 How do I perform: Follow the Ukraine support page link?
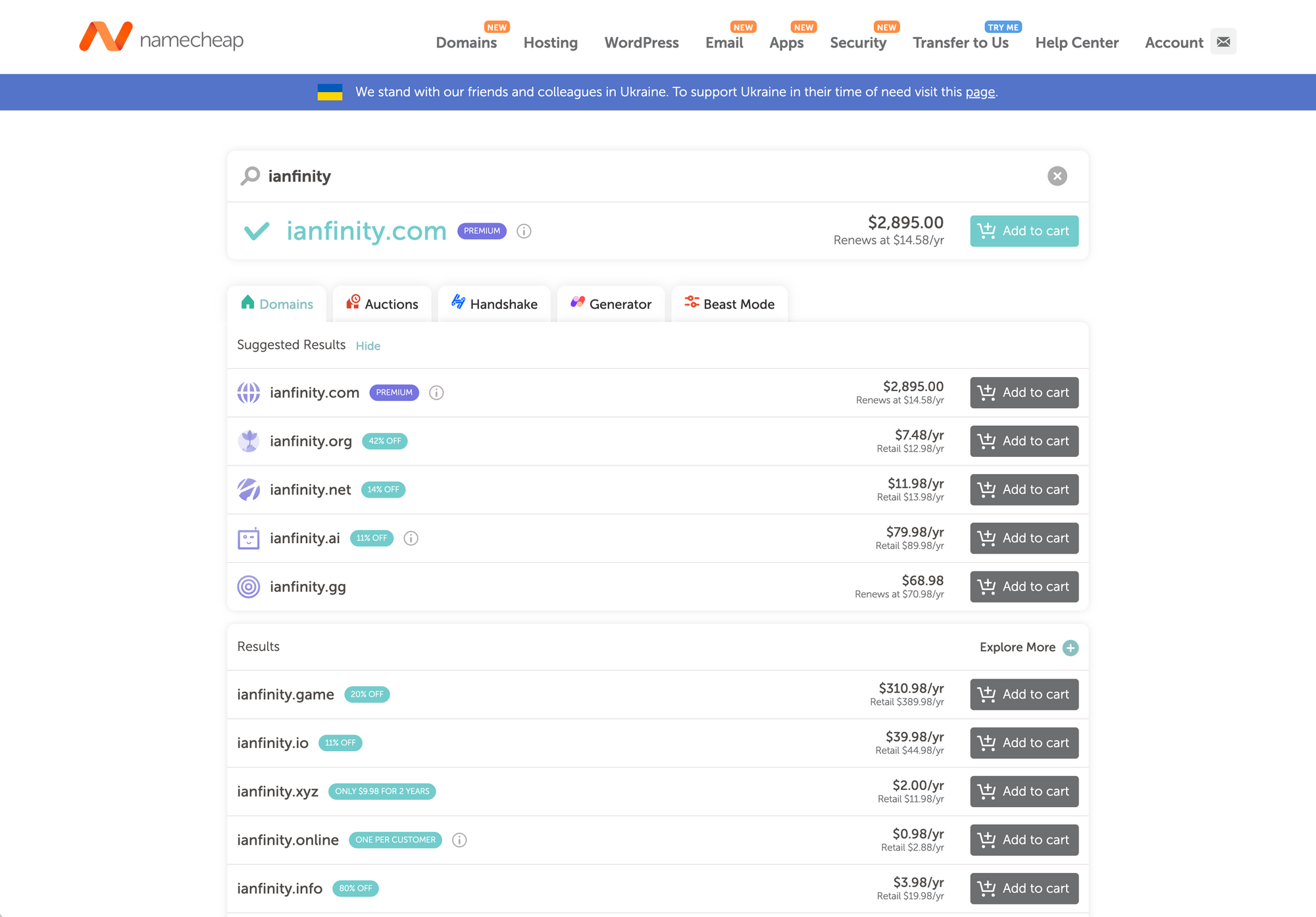coord(980,92)
